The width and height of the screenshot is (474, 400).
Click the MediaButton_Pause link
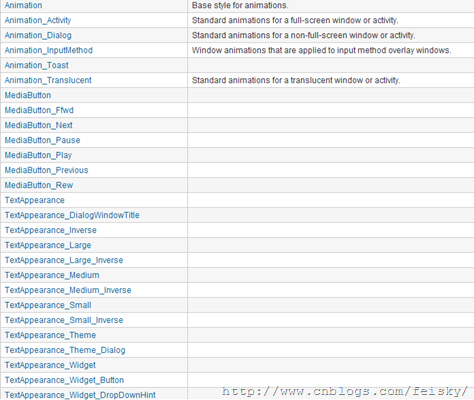[42, 140]
